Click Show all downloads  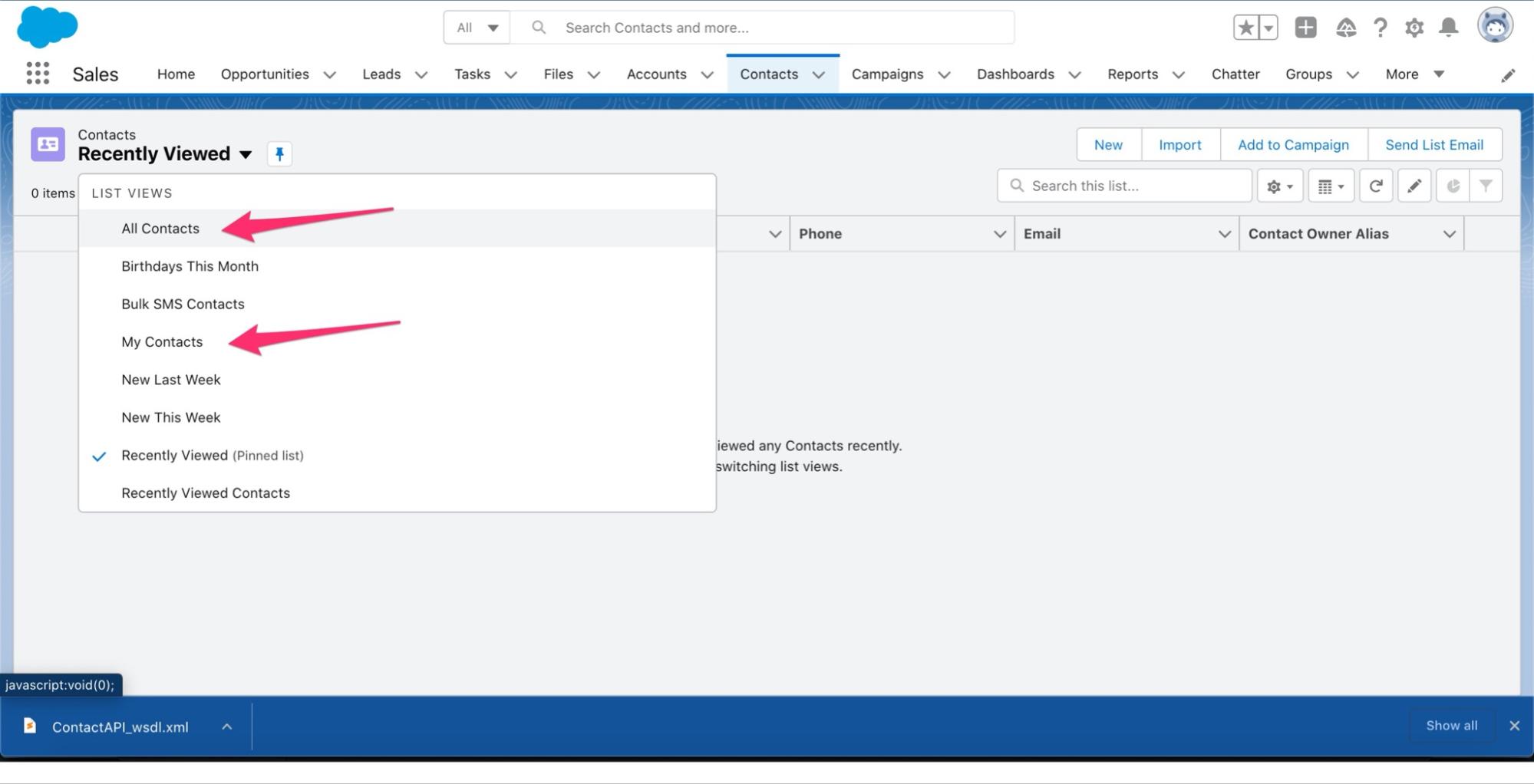pyautogui.click(x=1451, y=726)
